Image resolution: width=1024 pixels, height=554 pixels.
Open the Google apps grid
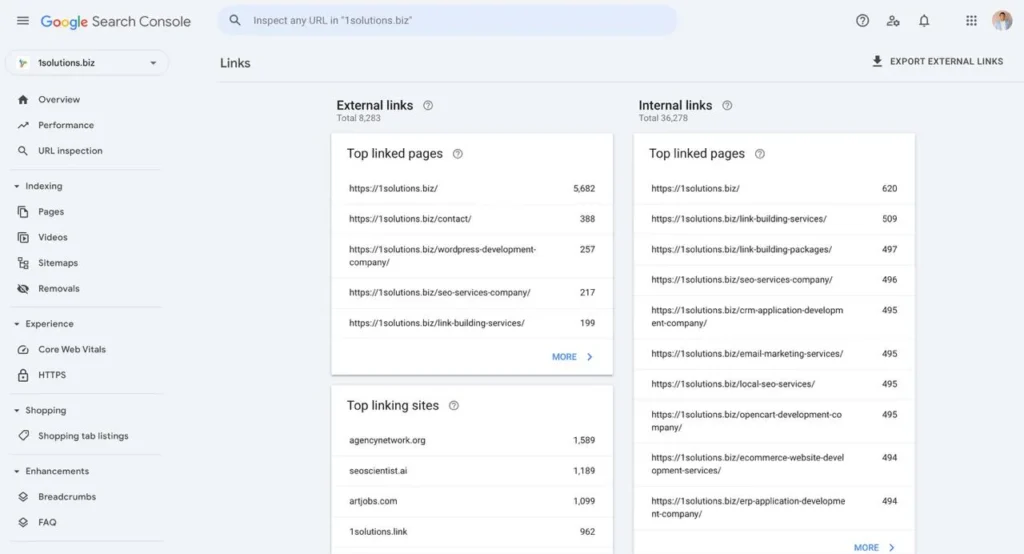coord(971,21)
